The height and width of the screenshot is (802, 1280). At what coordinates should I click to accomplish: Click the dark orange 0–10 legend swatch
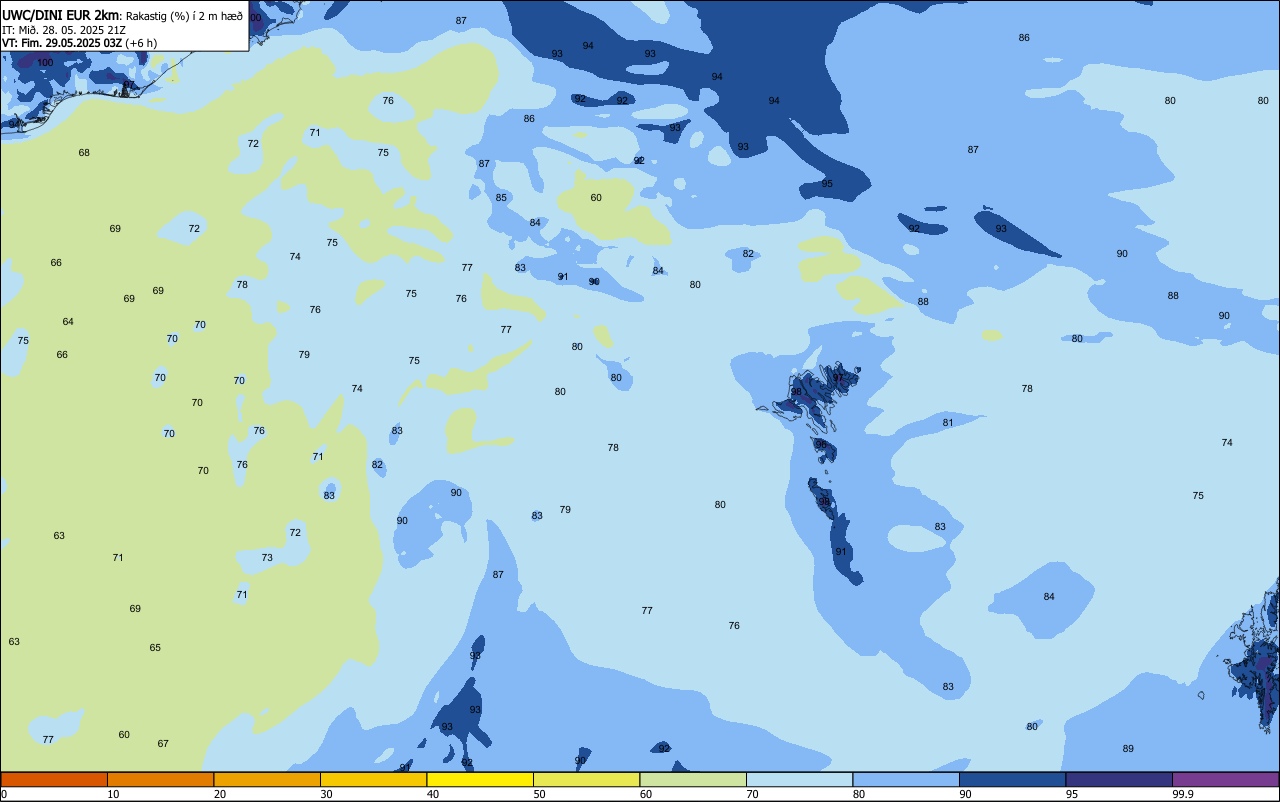54,779
